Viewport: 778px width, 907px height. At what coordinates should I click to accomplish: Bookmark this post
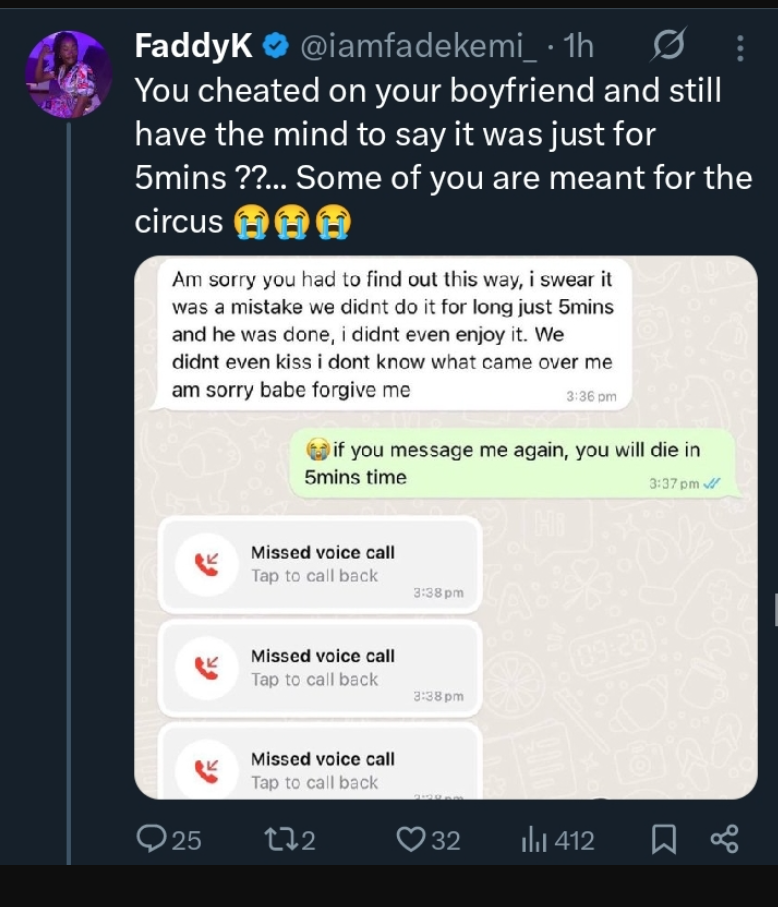[x=662, y=840]
